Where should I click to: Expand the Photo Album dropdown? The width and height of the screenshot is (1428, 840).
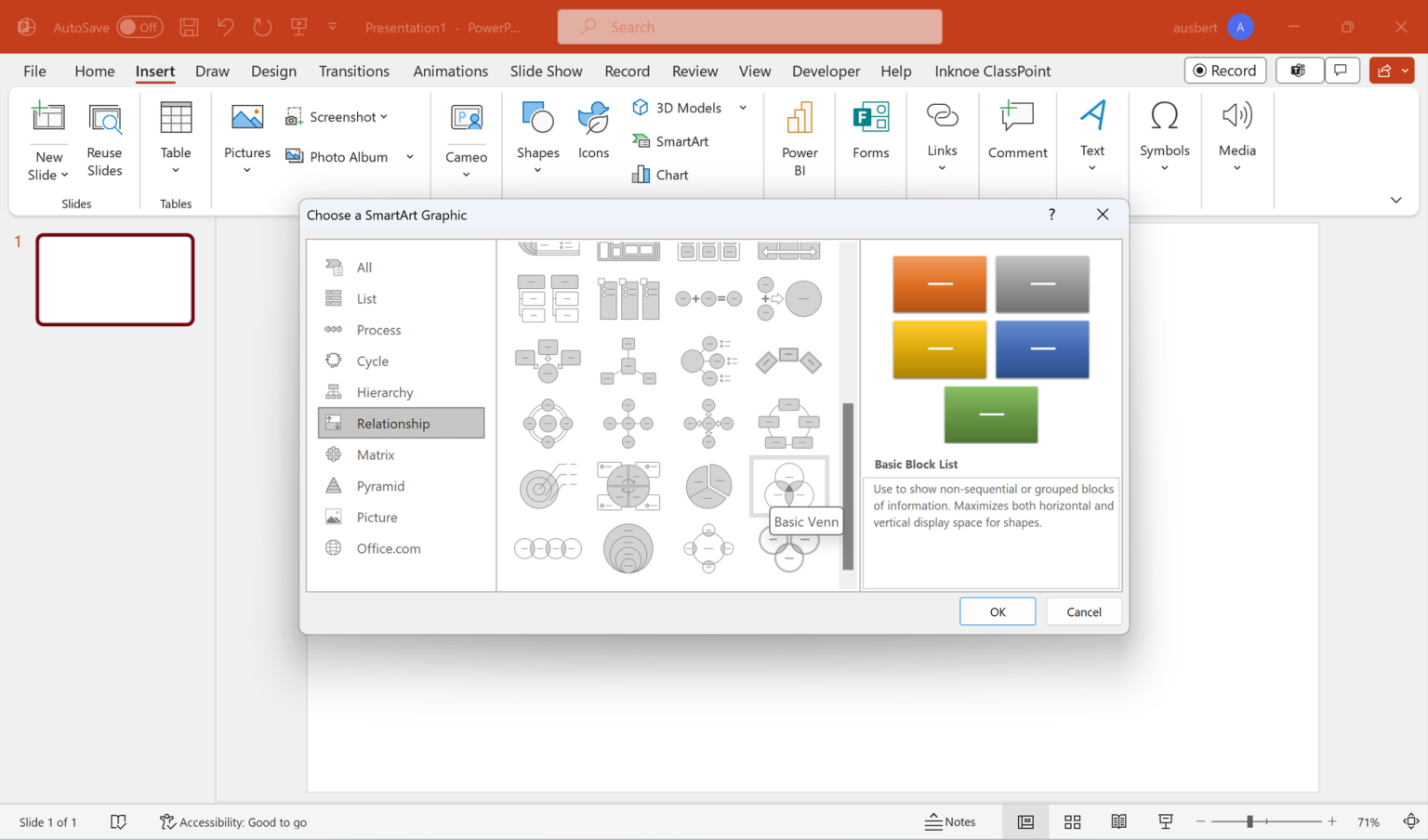pos(409,156)
